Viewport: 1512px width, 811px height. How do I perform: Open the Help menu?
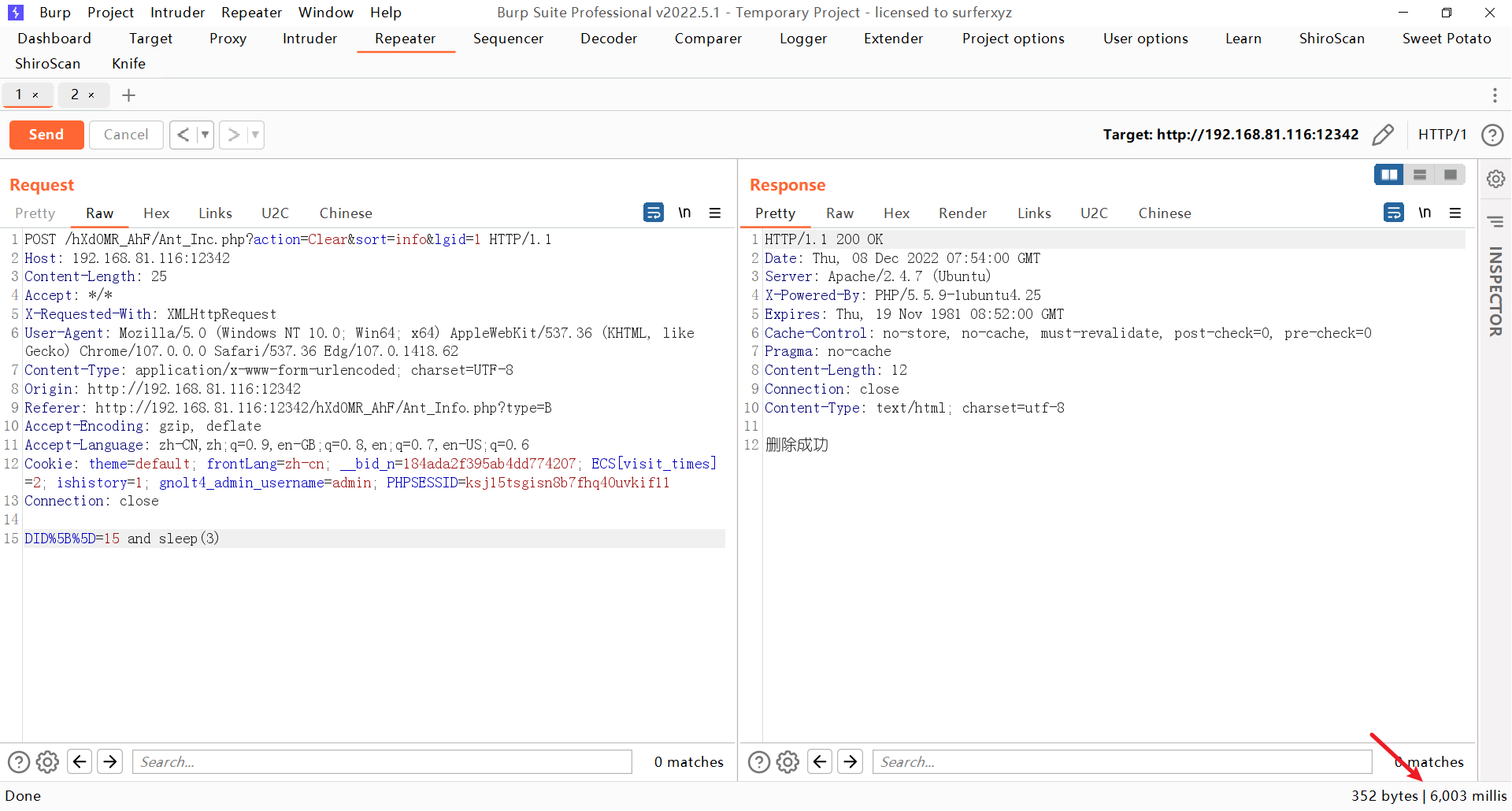[386, 13]
